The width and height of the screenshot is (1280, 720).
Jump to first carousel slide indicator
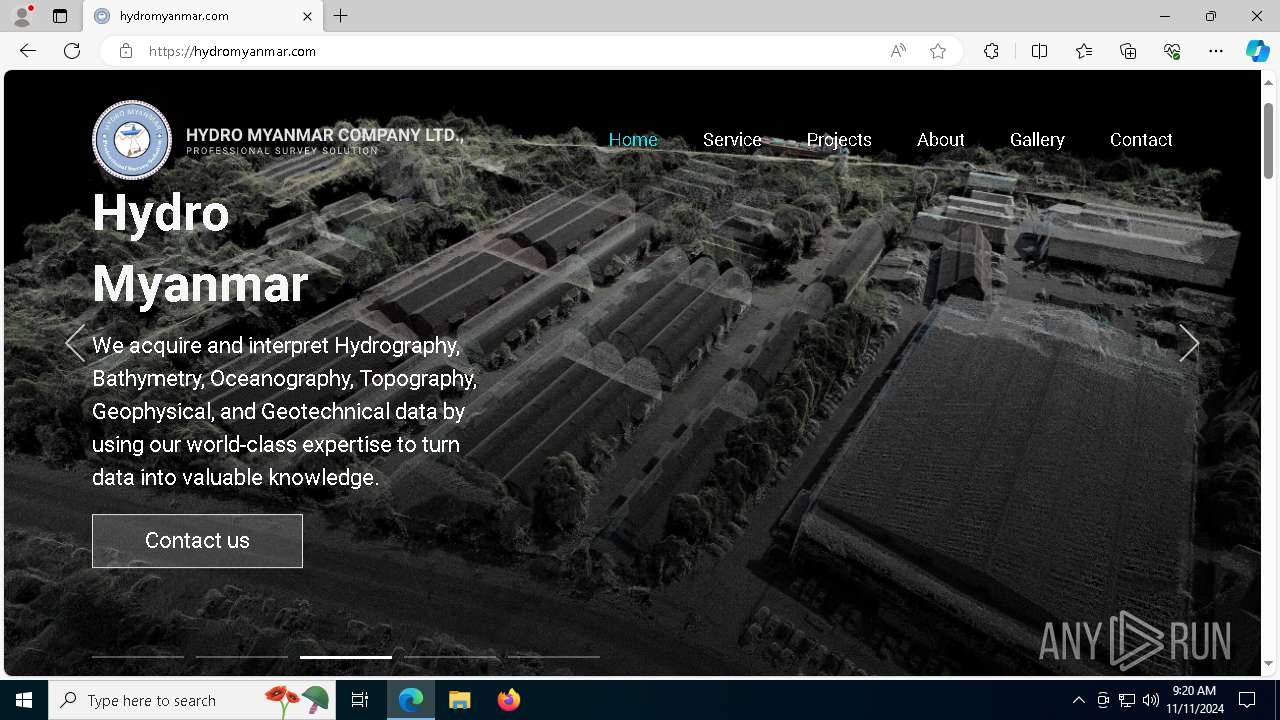(138, 657)
